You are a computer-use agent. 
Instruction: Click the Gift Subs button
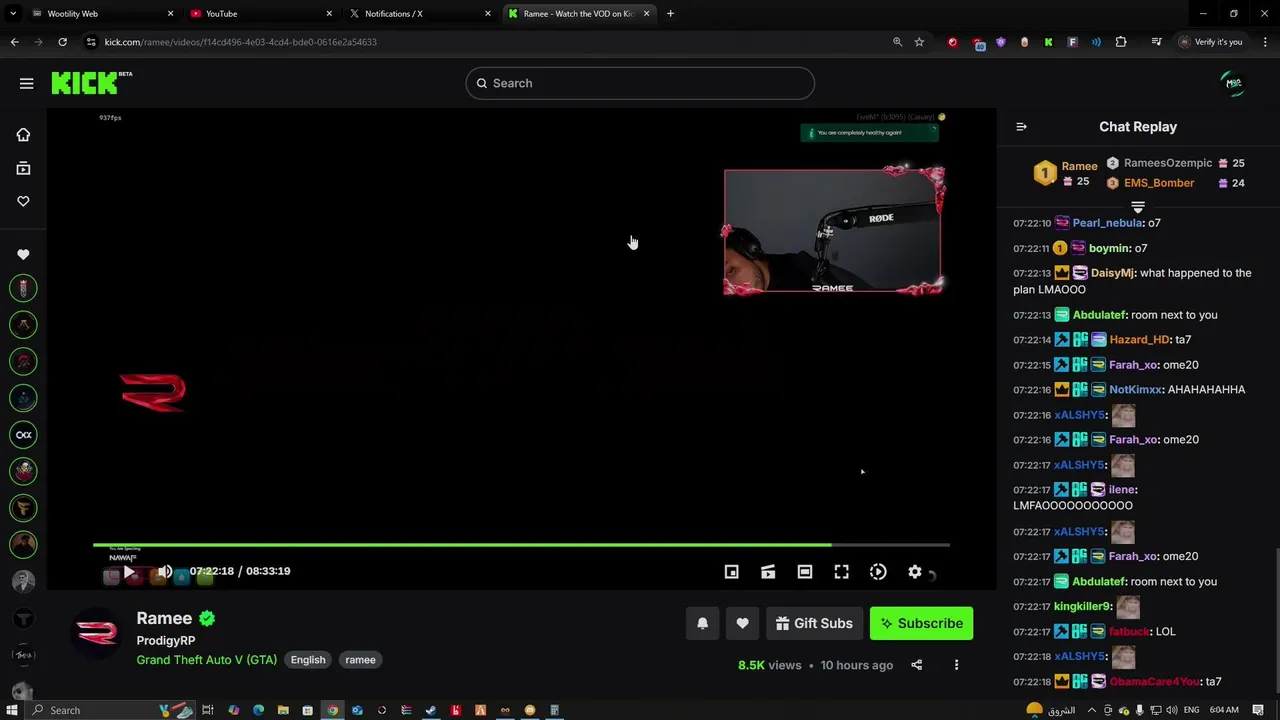point(814,623)
